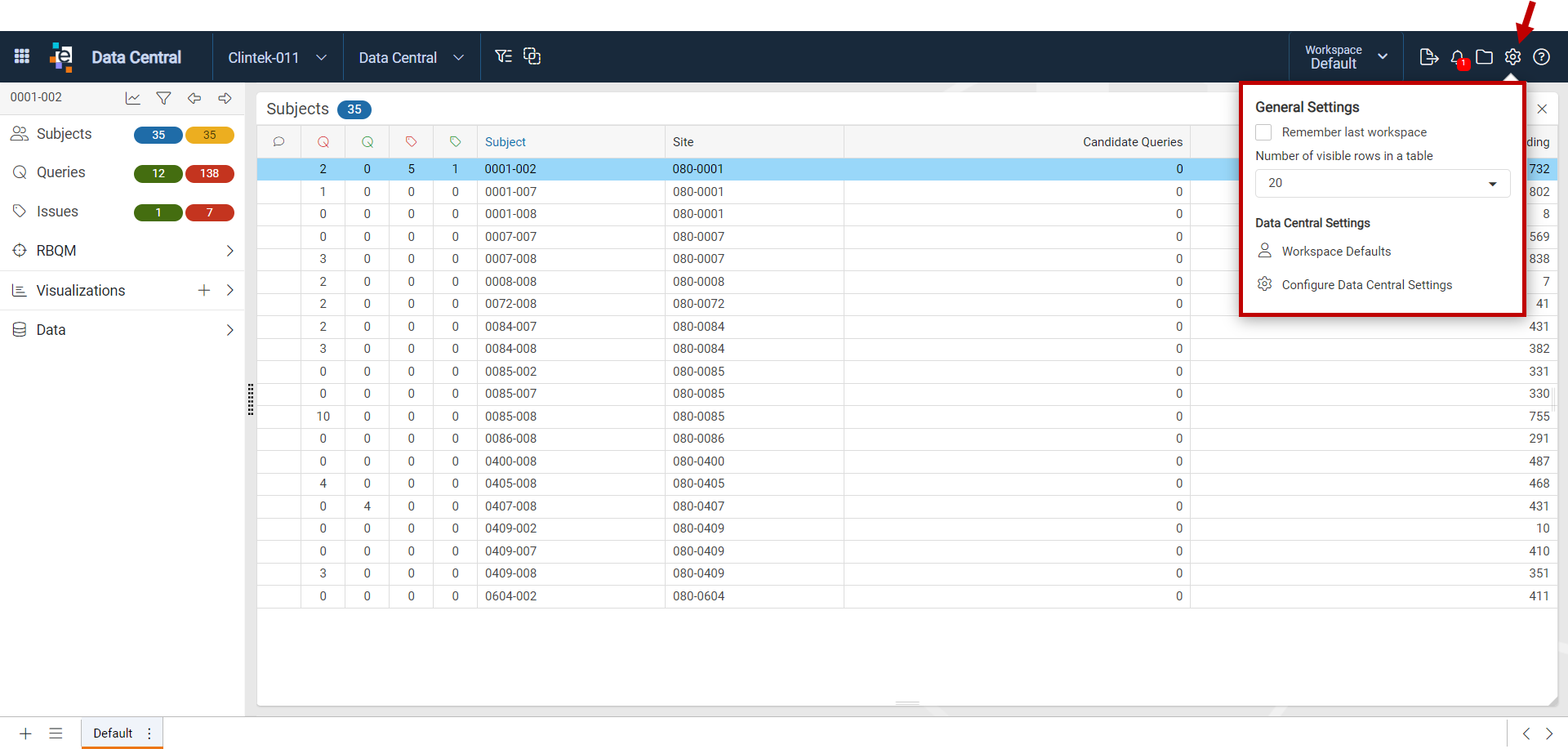Viewport: 1568px width, 749px height.
Task: Click the help question mark icon
Action: (x=1542, y=57)
